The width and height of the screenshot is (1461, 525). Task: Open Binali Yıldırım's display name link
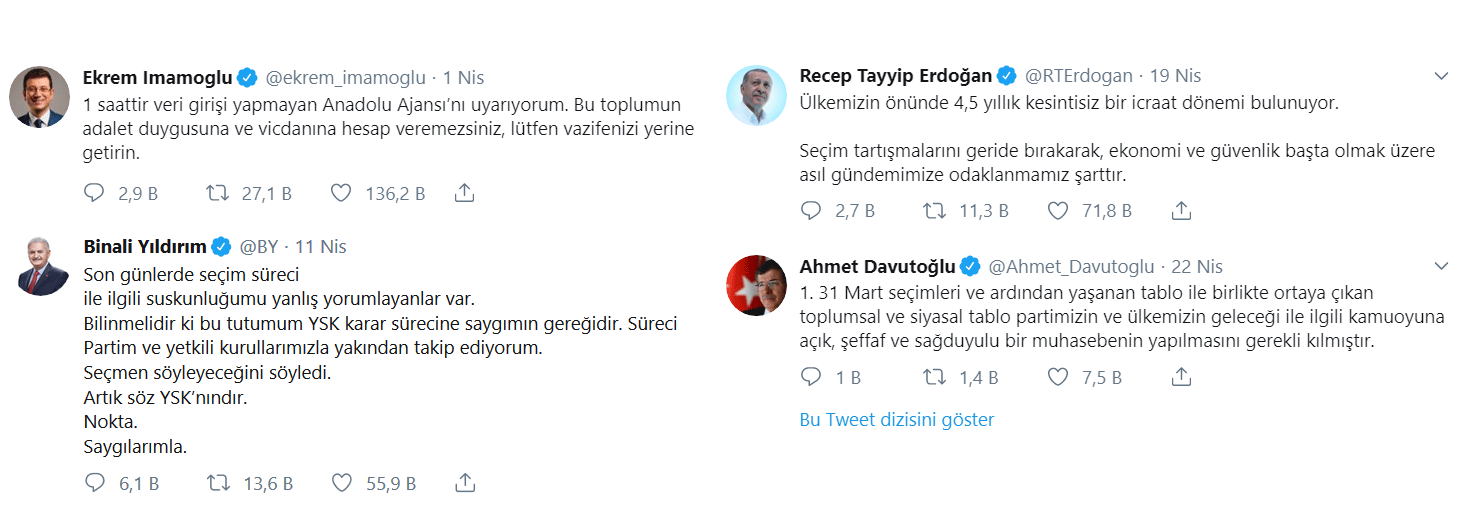(x=144, y=246)
